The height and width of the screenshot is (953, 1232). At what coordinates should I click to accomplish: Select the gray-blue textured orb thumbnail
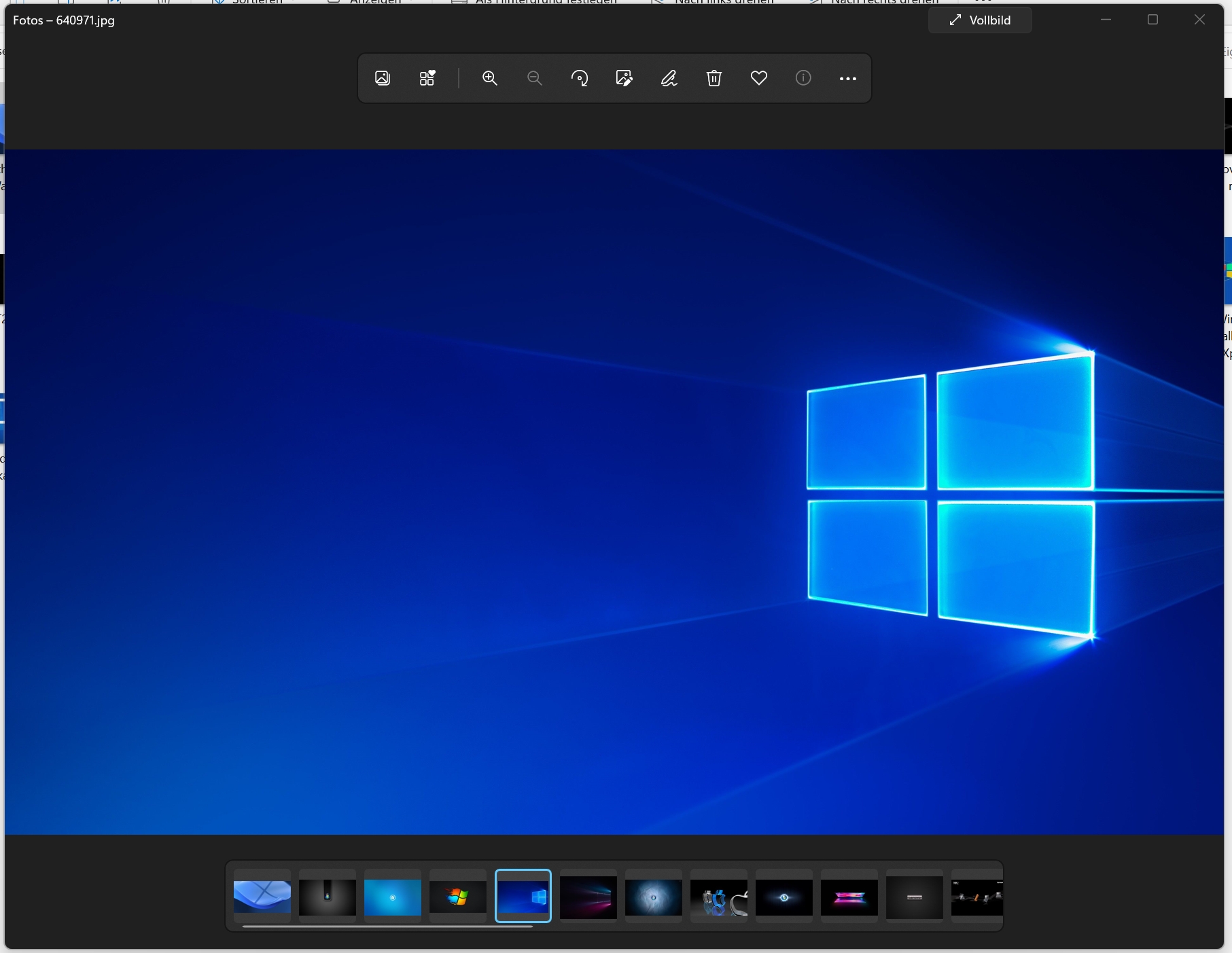(654, 896)
